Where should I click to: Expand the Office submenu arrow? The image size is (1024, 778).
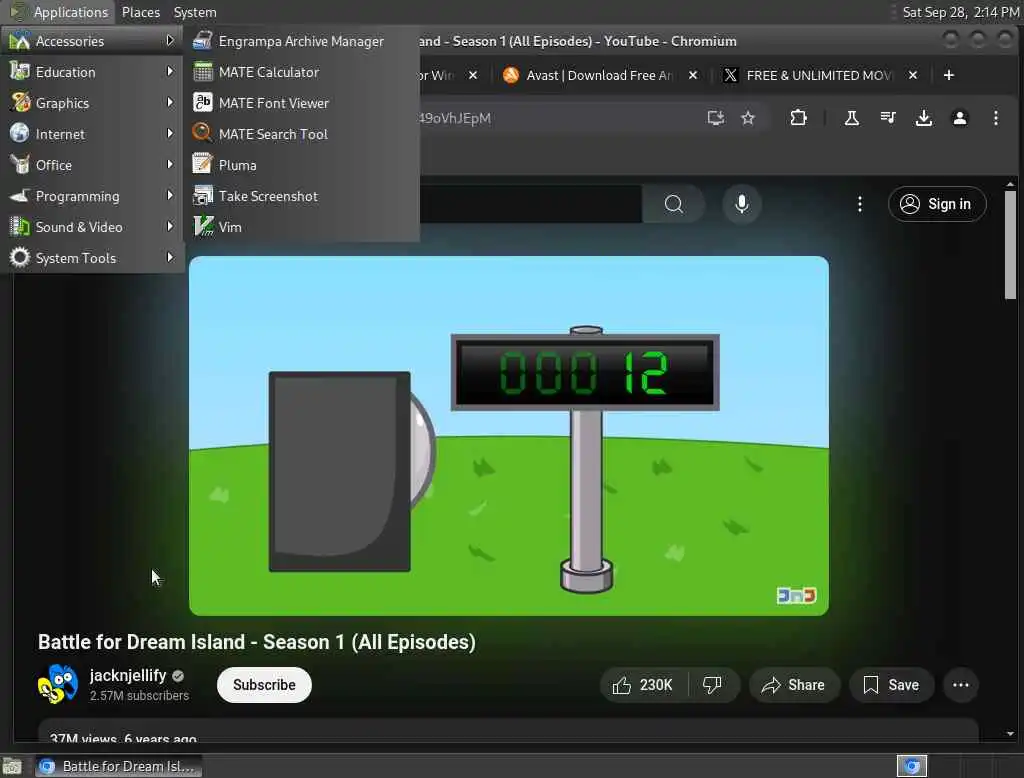click(x=170, y=165)
